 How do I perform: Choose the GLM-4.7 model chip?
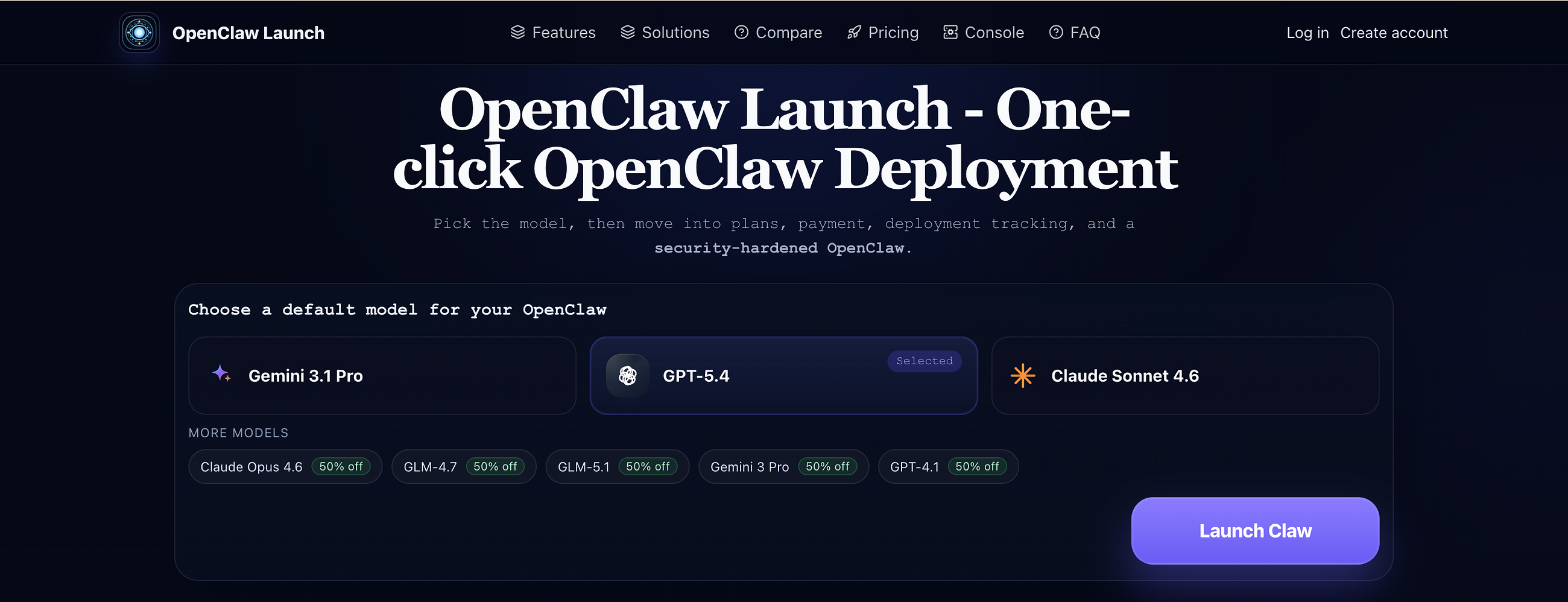pos(464,467)
